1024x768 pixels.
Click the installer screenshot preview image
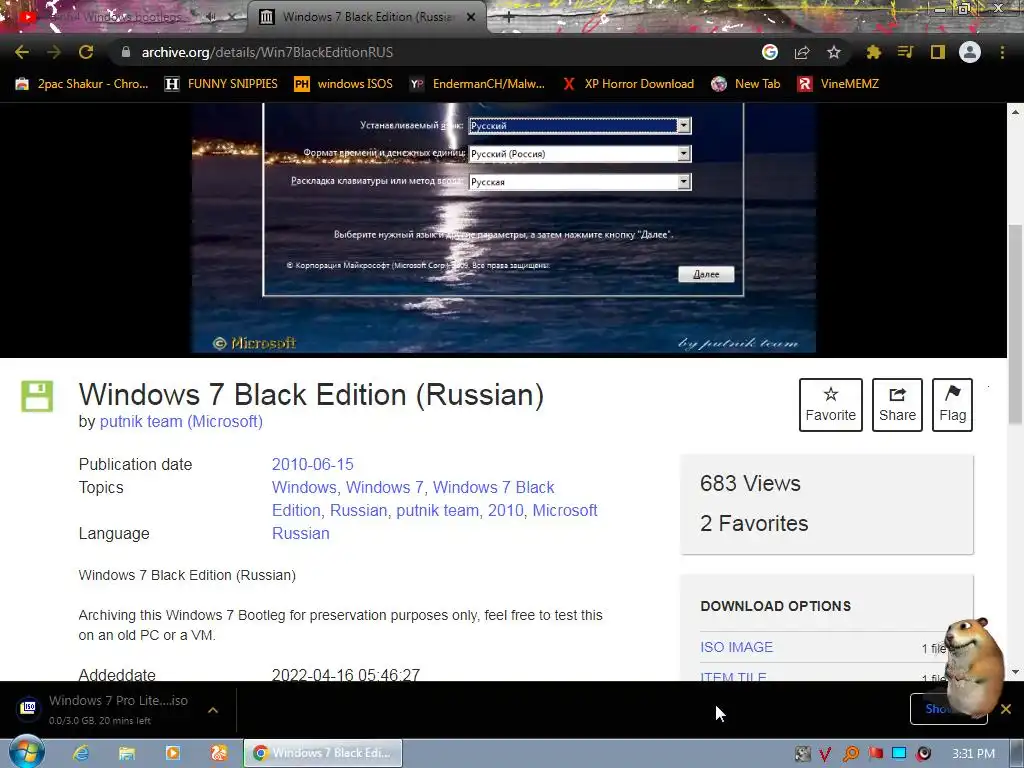tap(504, 227)
